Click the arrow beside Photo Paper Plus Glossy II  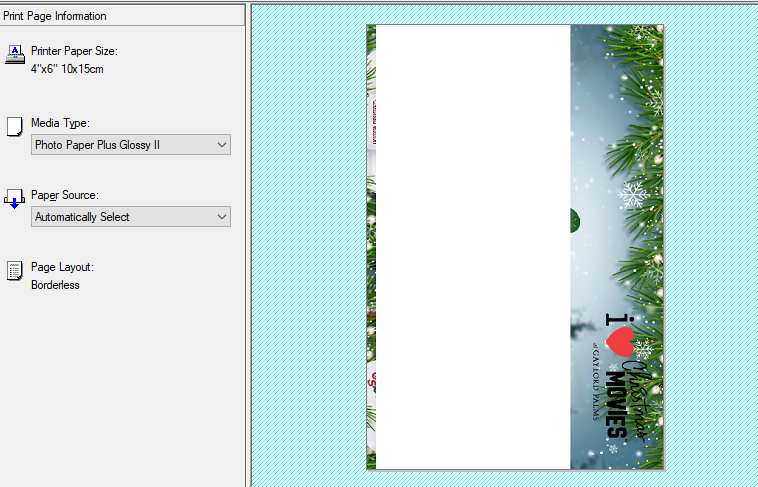221,145
